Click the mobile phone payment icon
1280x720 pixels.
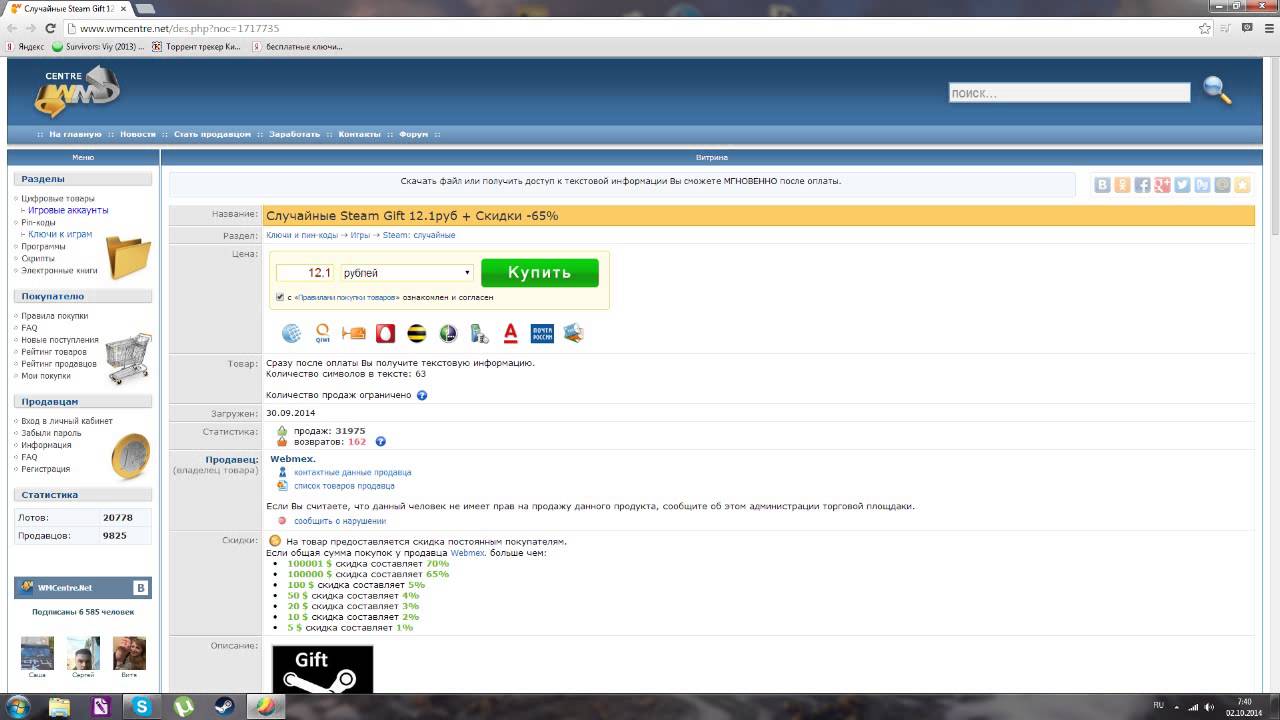click(x=479, y=333)
